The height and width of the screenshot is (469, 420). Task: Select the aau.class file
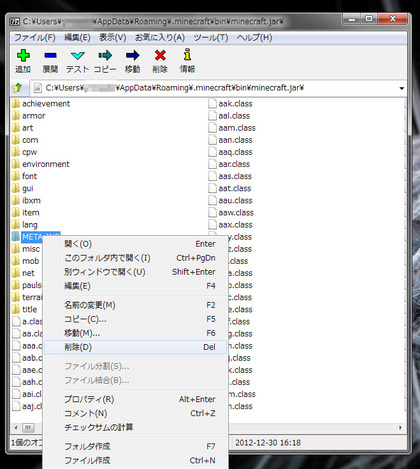tap(230, 200)
